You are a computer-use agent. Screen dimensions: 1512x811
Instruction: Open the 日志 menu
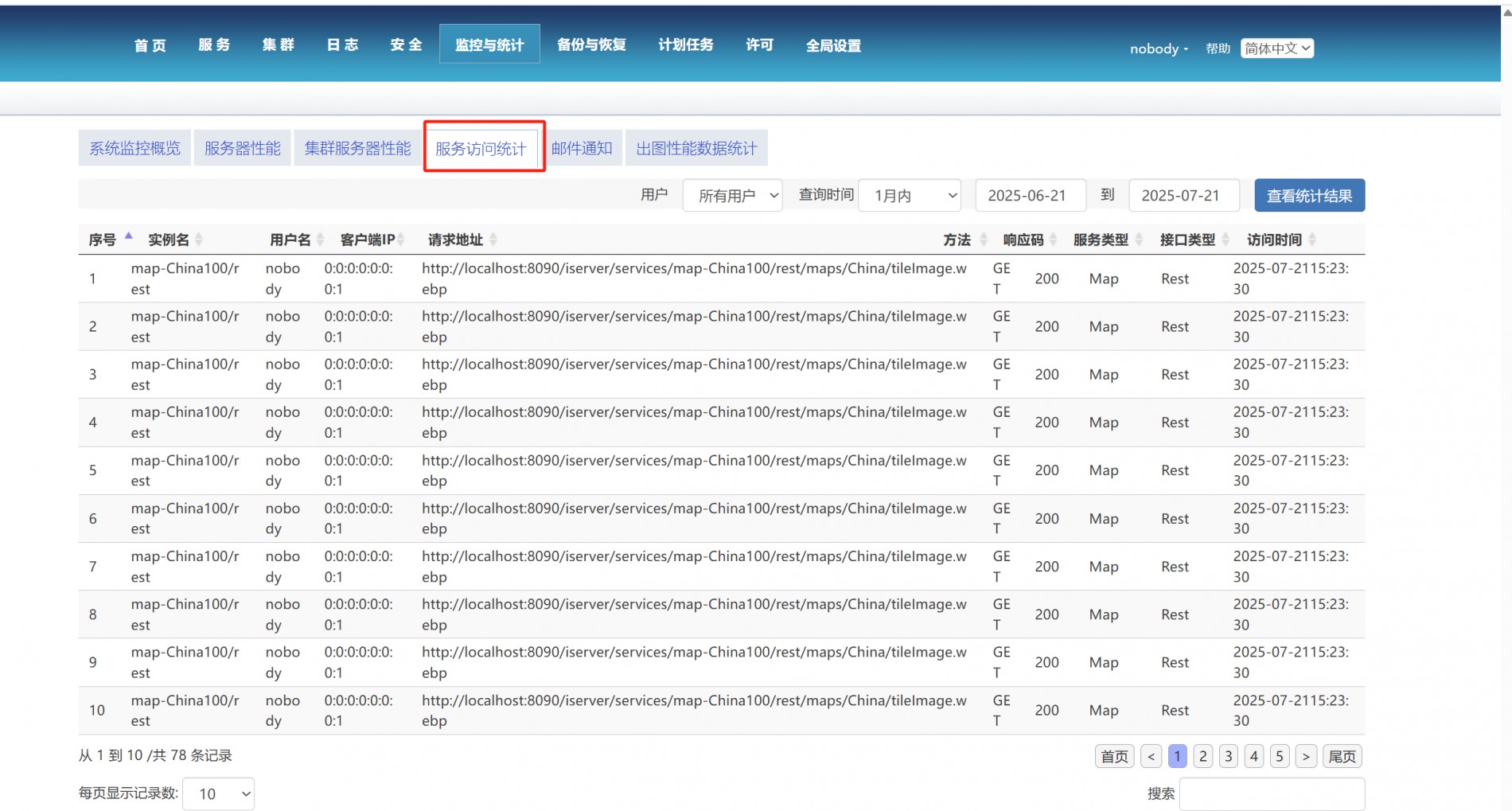pos(342,45)
